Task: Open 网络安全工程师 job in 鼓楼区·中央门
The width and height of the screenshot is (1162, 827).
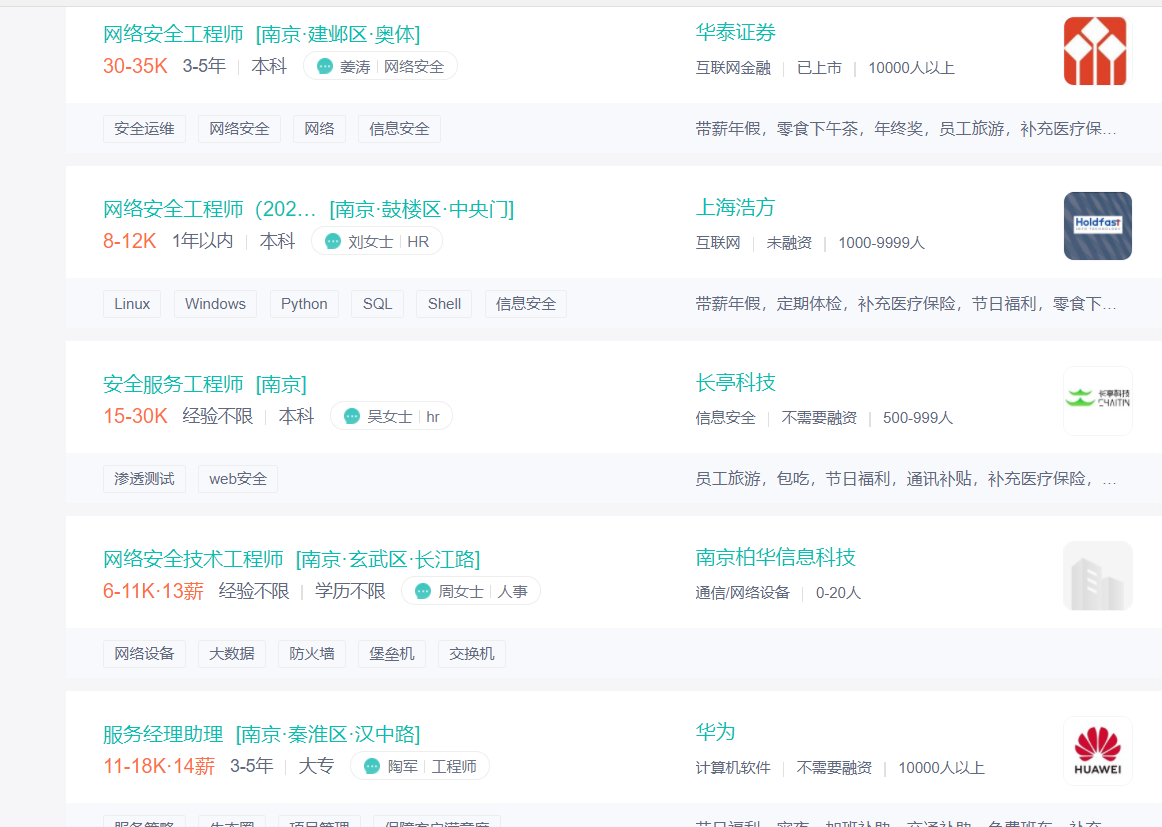Action: coord(308,209)
